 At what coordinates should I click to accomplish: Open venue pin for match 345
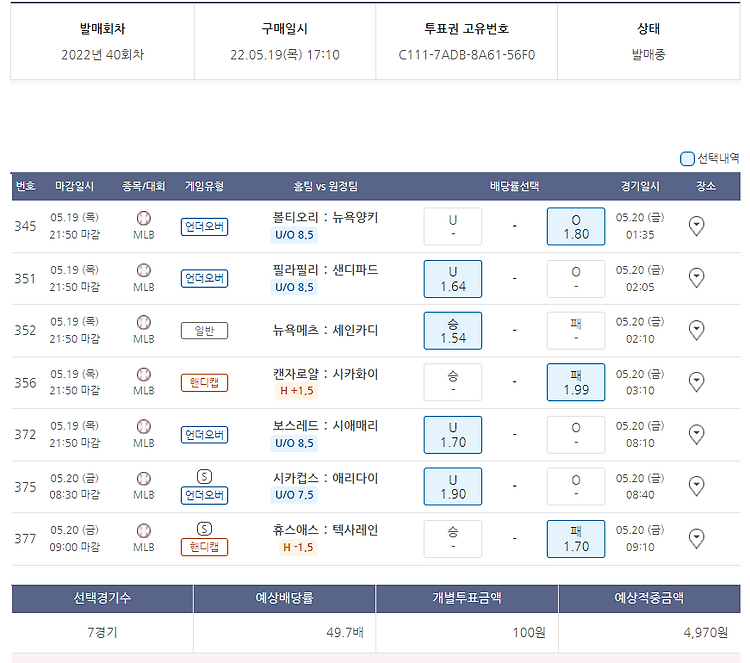coord(696,226)
